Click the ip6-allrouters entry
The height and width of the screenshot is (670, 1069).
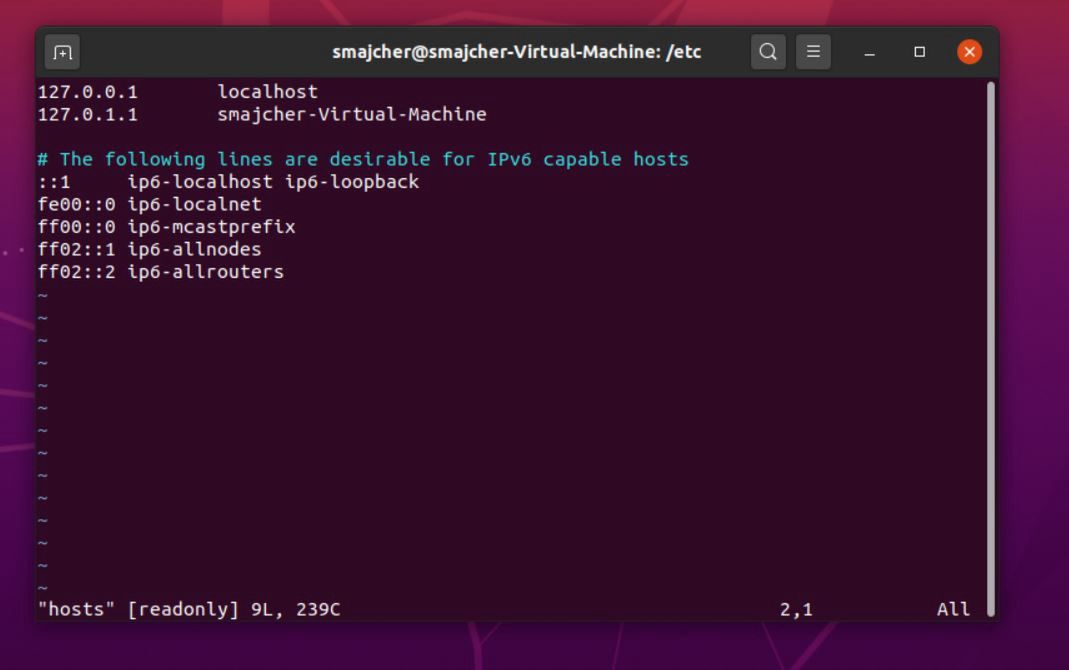pyautogui.click(x=205, y=272)
